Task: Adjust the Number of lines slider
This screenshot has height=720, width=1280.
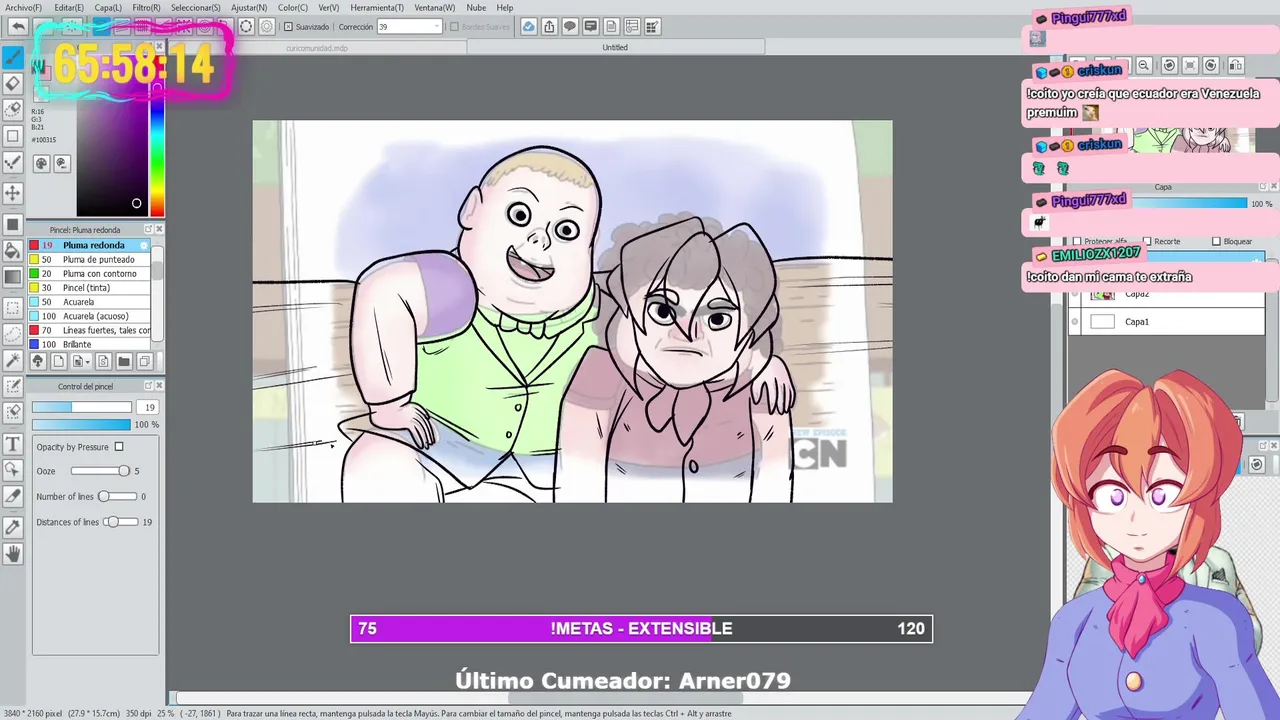Action: [x=117, y=496]
